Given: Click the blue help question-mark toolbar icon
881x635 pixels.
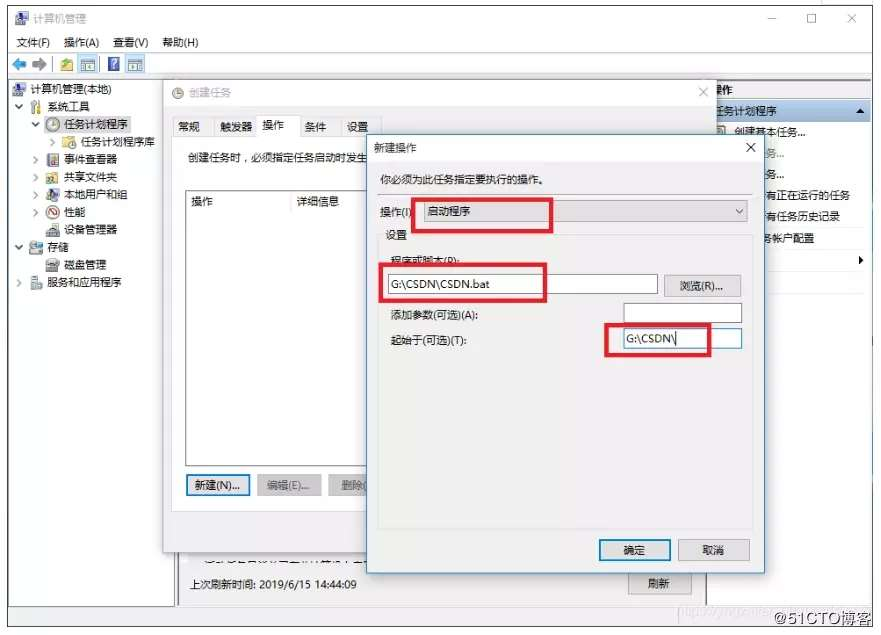Looking at the screenshot, I should (x=113, y=65).
